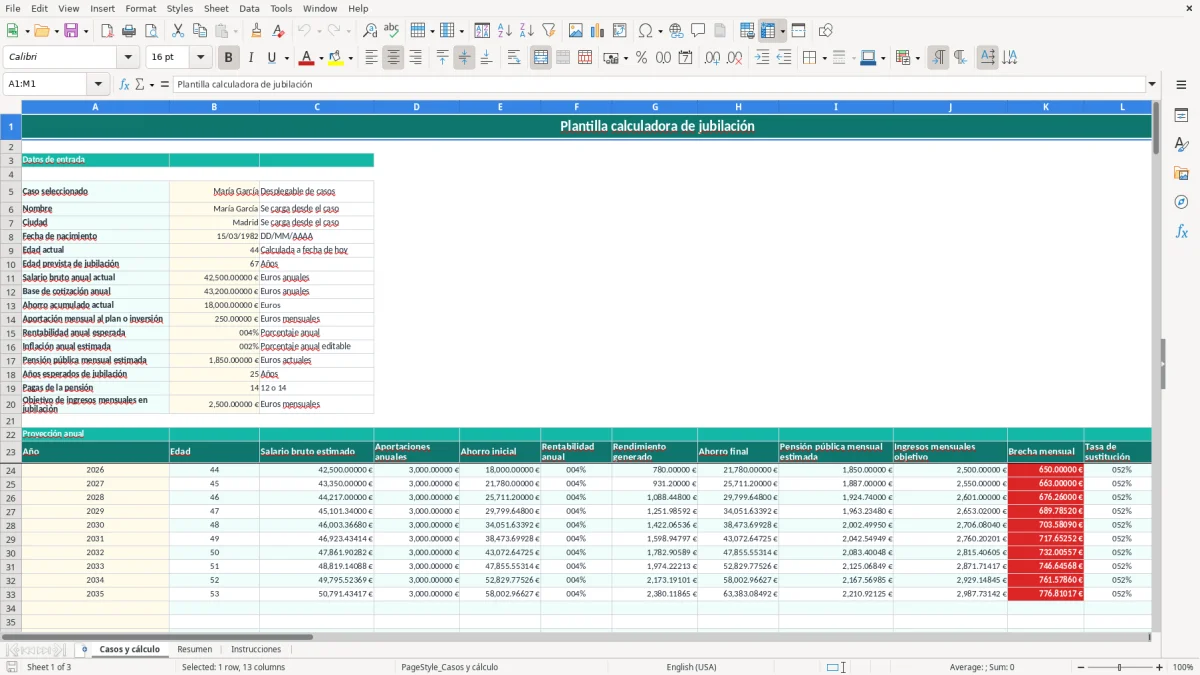This screenshot has width=1200, height=675.
Task: Adjust the zoom slider handle
Action: pyautogui.click(x=1119, y=667)
